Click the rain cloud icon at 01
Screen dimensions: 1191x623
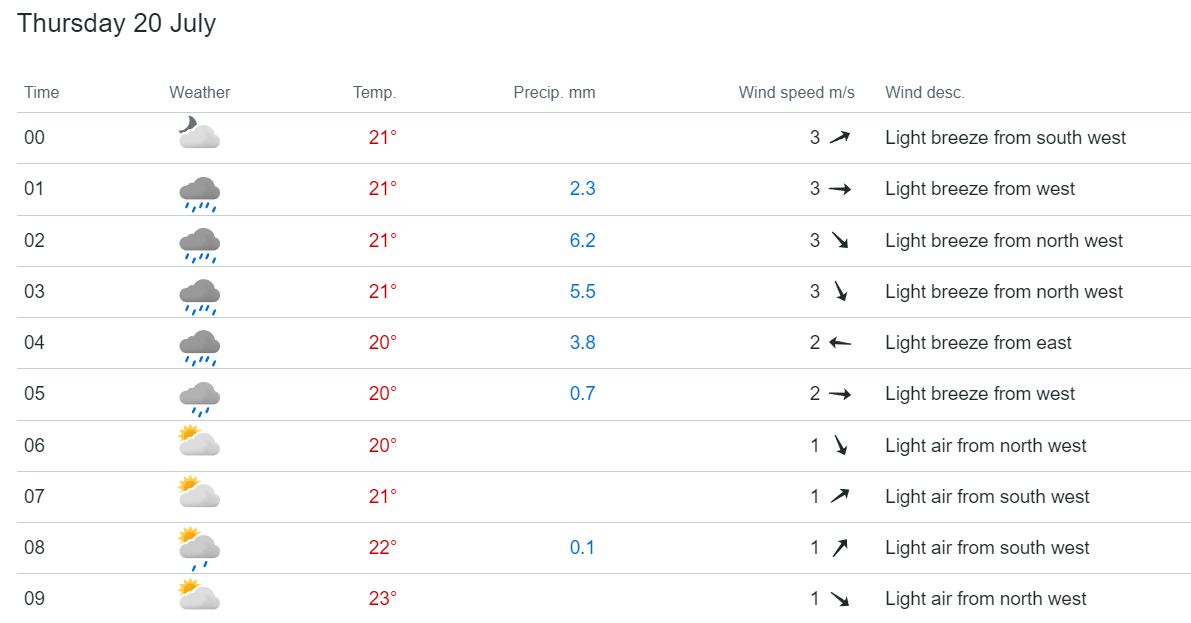coord(199,194)
